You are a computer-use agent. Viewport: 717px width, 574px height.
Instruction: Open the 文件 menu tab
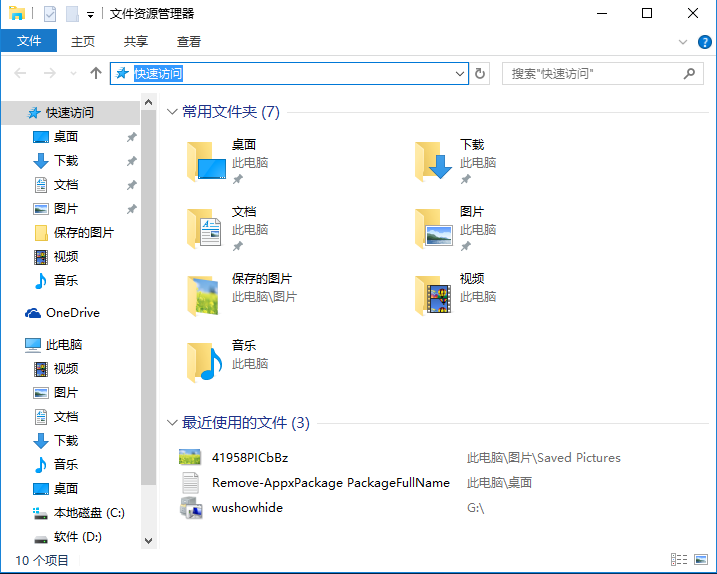(29, 41)
